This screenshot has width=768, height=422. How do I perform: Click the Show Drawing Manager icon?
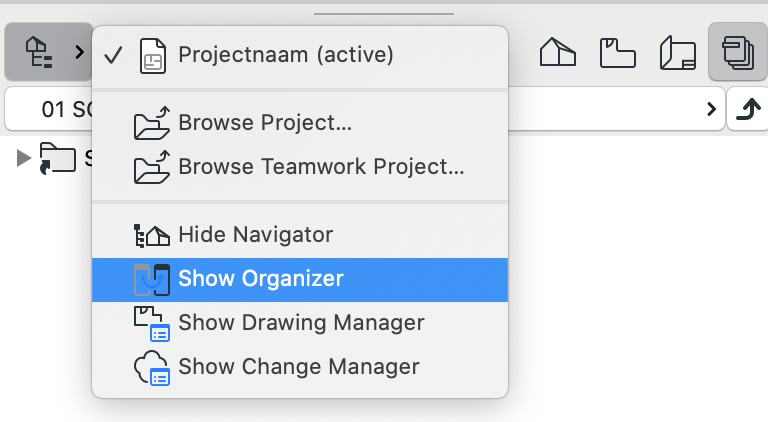point(152,324)
